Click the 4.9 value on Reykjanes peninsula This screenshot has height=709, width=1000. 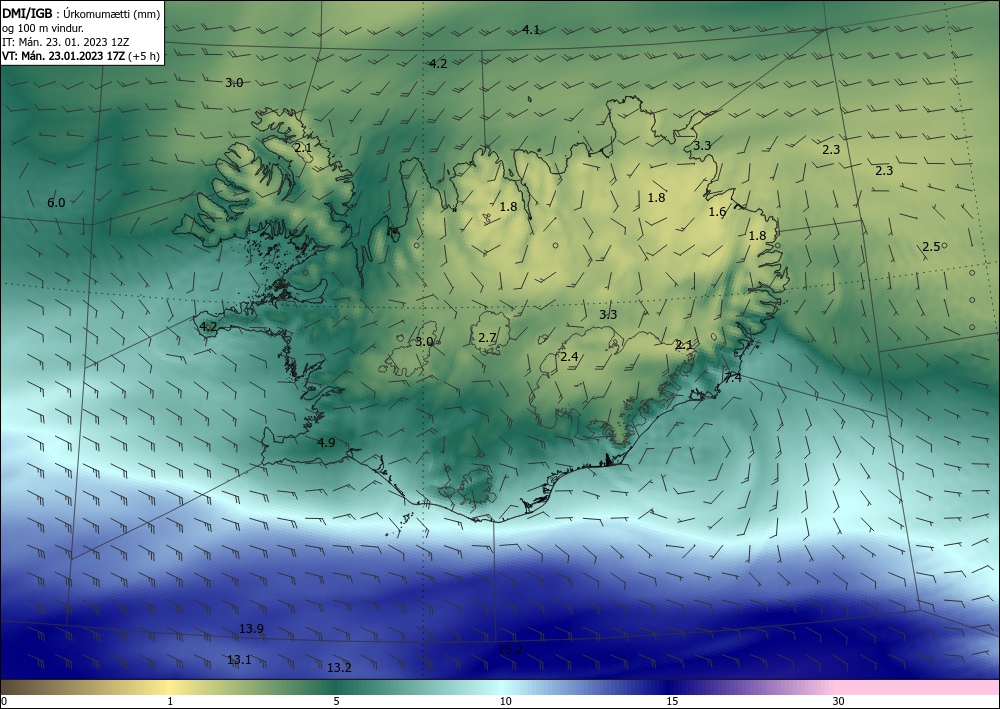(326, 442)
